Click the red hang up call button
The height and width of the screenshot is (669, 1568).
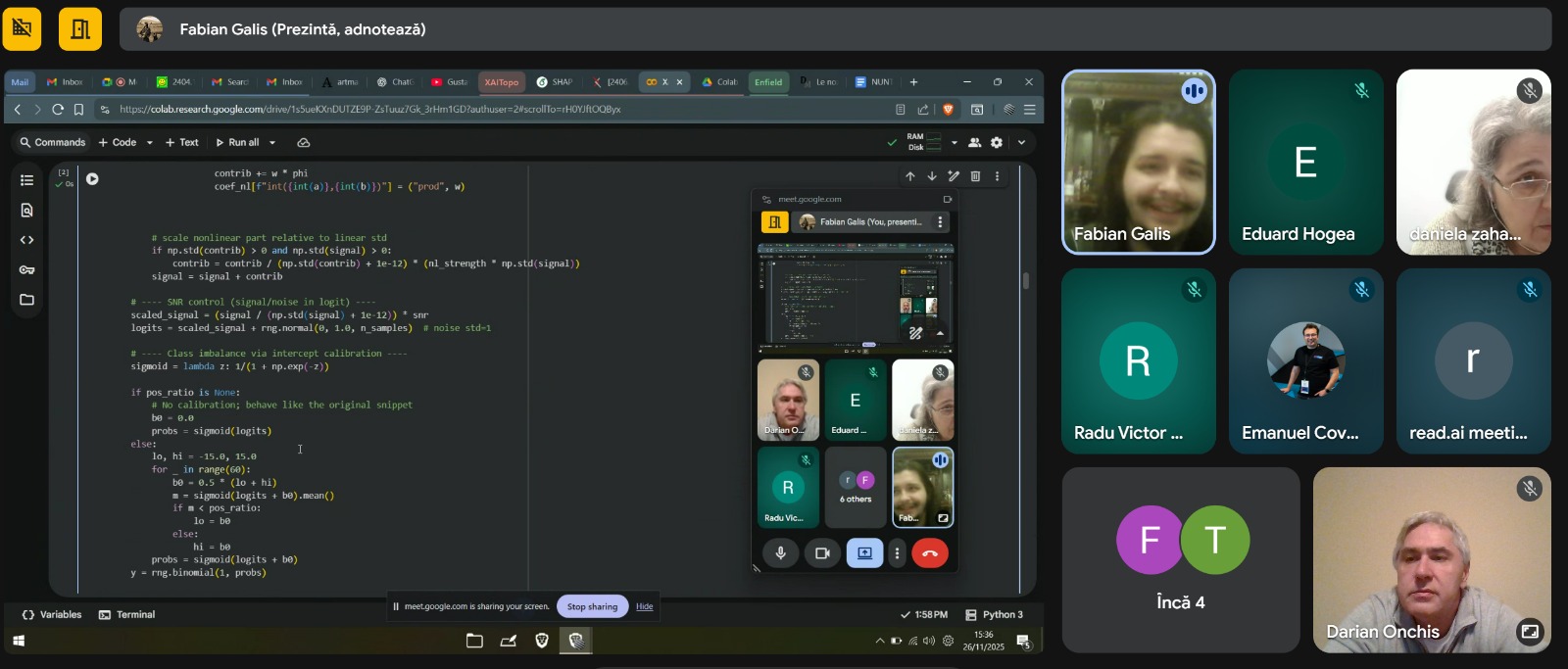[x=929, y=553]
